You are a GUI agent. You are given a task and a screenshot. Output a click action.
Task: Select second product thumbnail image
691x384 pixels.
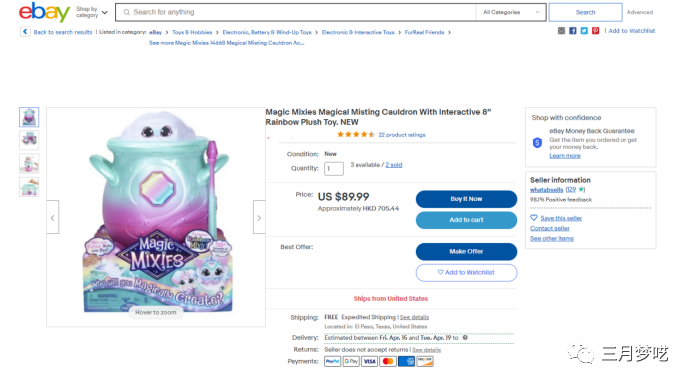point(29,140)
